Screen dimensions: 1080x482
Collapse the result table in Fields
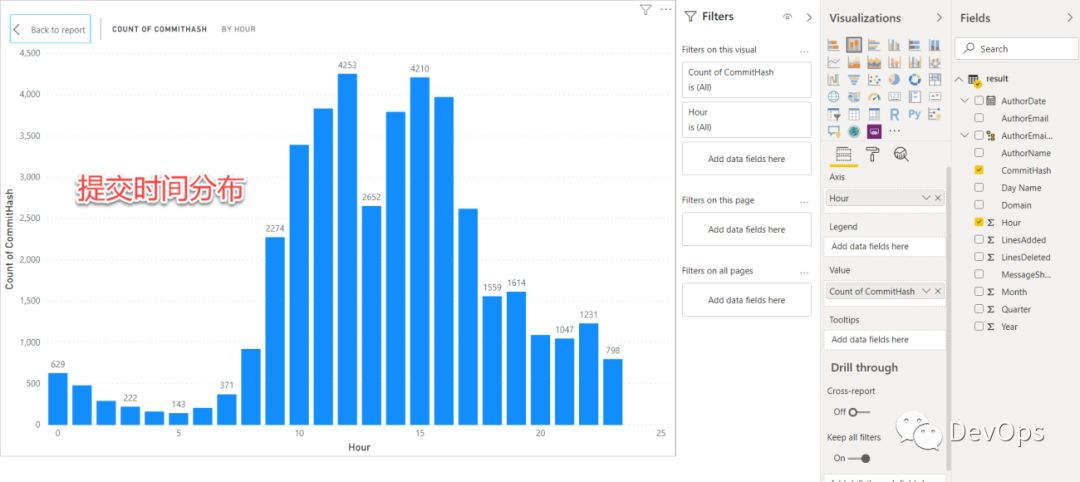[959, 79]
